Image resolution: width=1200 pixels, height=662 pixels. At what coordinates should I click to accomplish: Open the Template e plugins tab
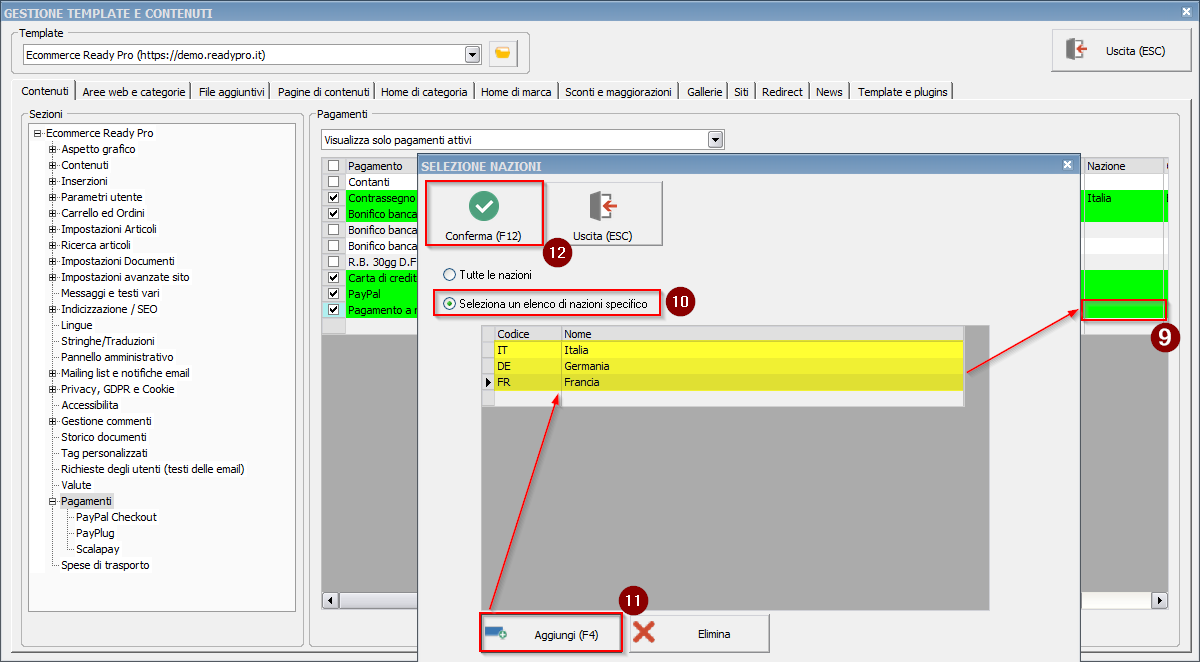pos(902,92)
